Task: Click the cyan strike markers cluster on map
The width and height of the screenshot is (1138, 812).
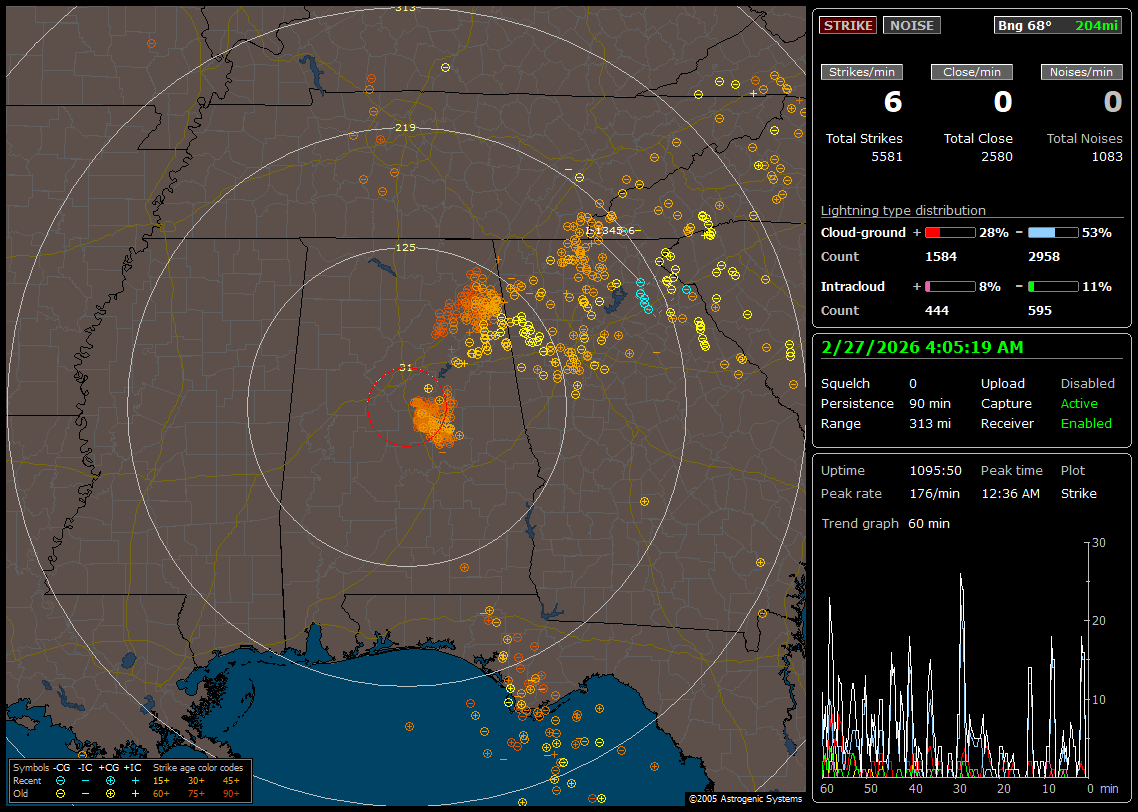Action: [644, 296]
